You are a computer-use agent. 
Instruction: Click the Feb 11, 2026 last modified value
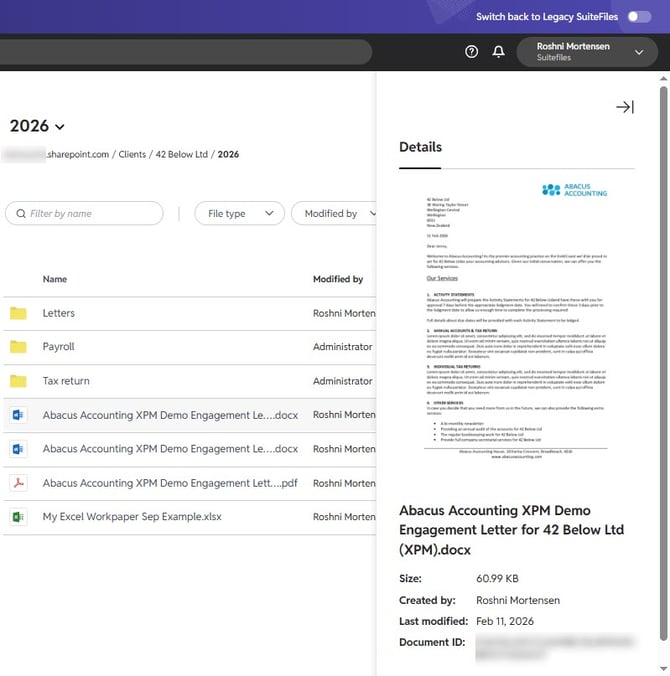tap(505, 621)
